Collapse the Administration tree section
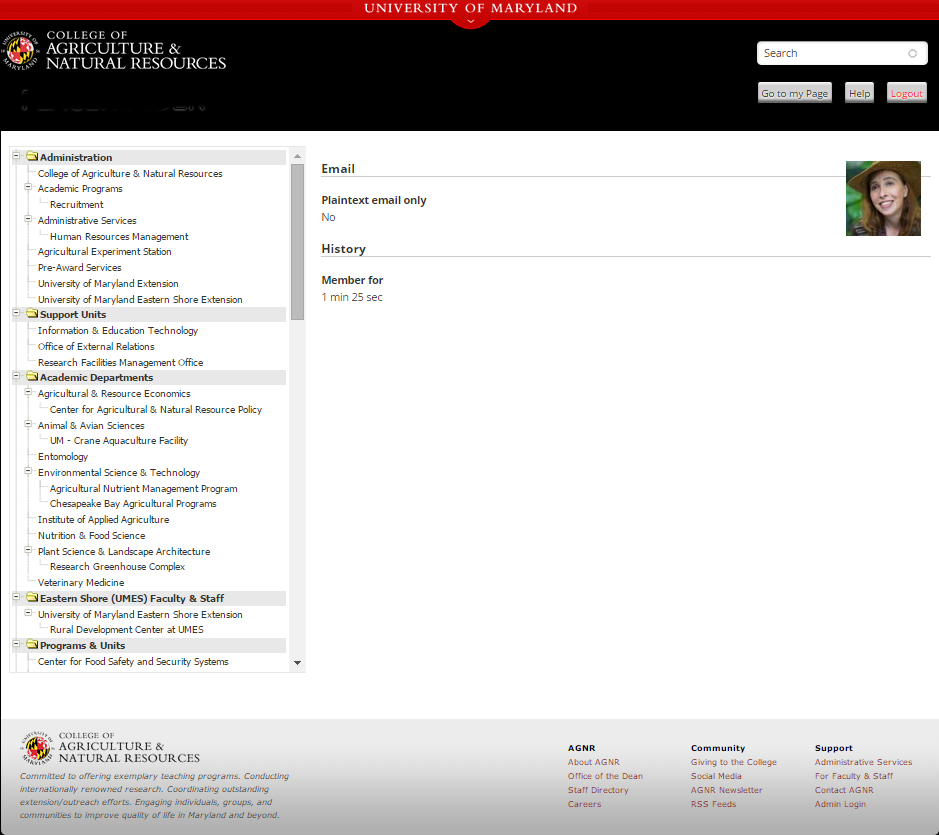This screenshot has height=835, width=939. 16,156
